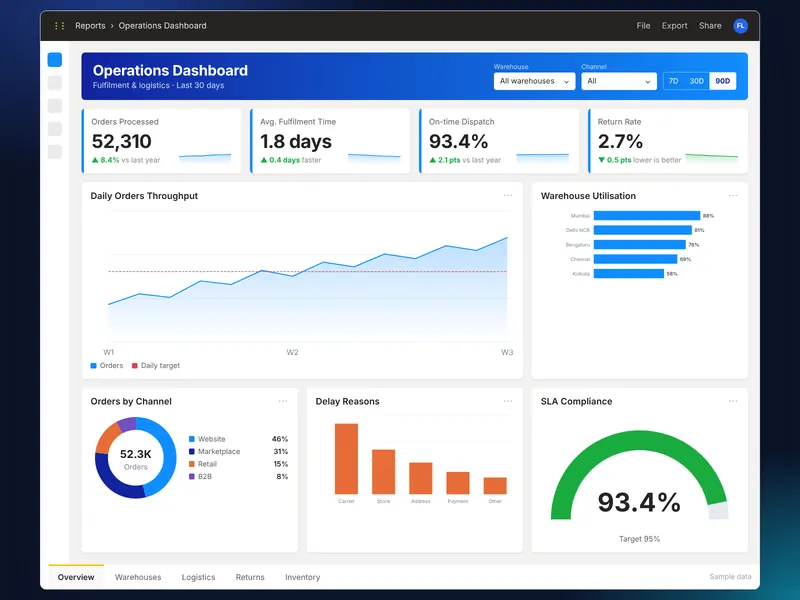Expand the All warehouses dropdown
Image resolution: width=800 pixels, height=600 pixels.
534,81
